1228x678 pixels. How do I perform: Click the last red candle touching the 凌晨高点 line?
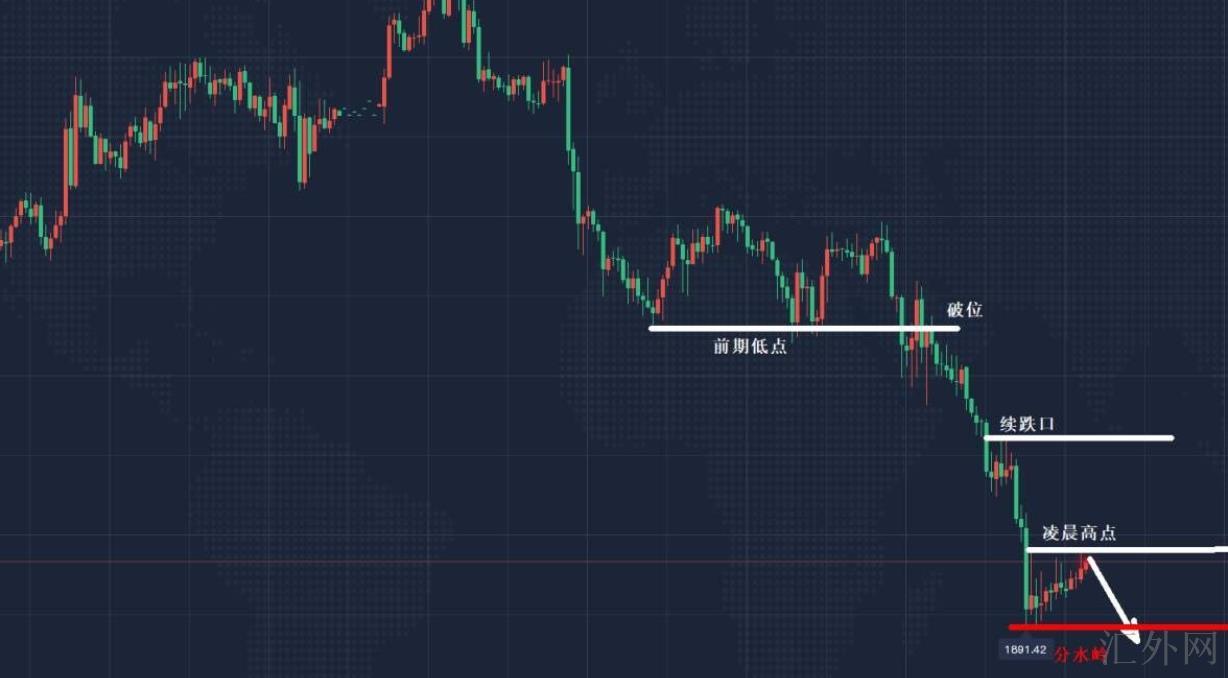[1086, 565]
